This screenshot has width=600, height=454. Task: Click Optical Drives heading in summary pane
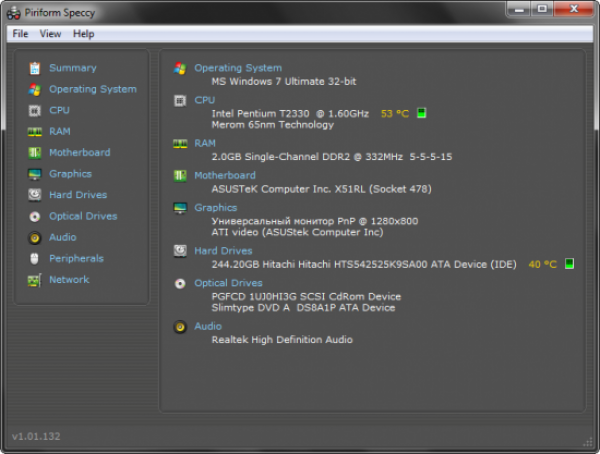228,283
